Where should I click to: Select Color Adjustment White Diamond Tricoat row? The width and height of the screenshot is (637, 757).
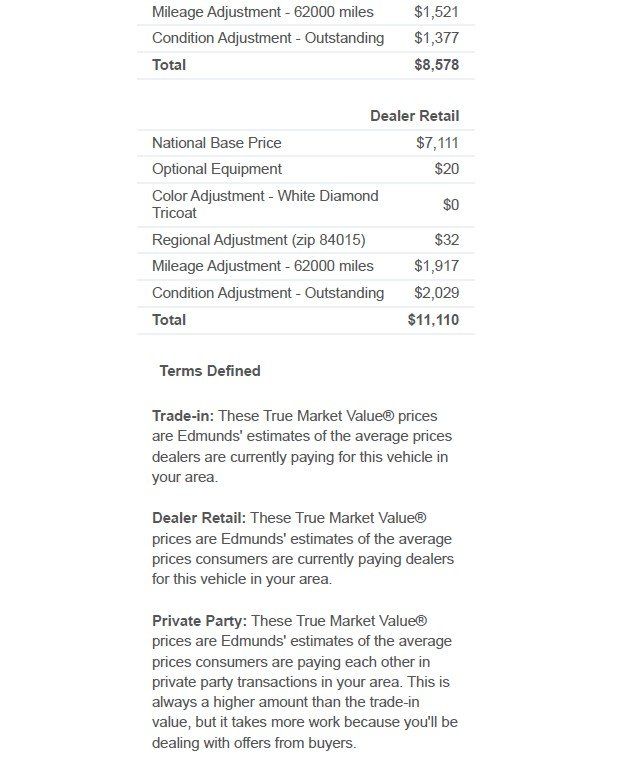(x=306, y=205)
